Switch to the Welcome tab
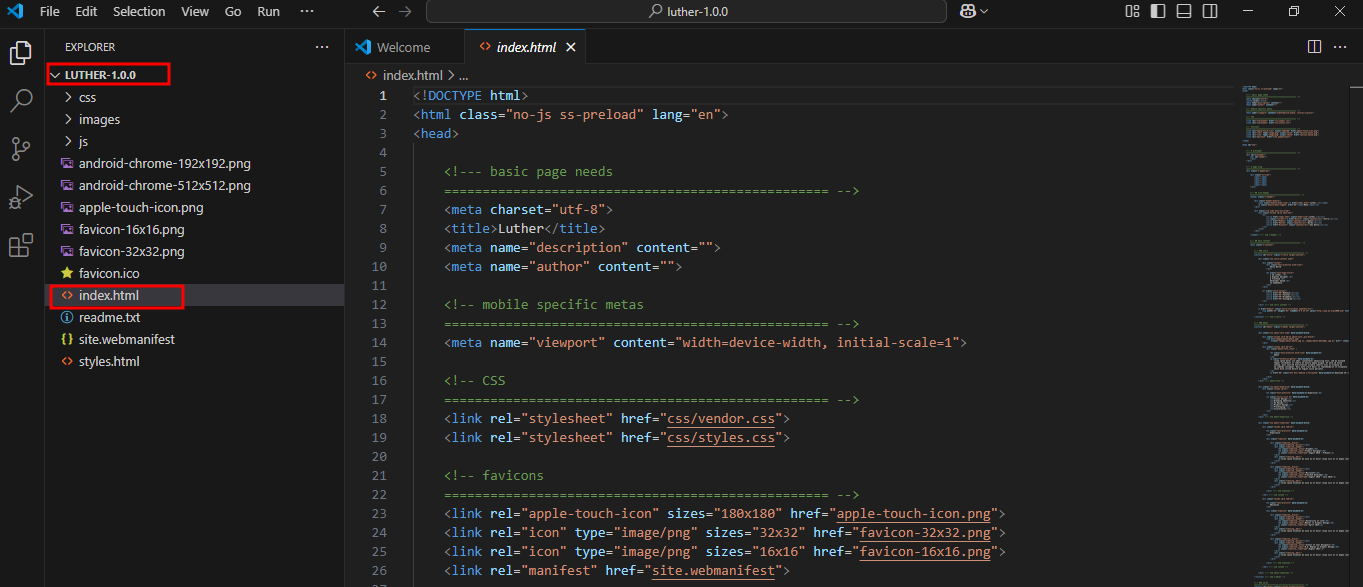 tap(404, 47)
